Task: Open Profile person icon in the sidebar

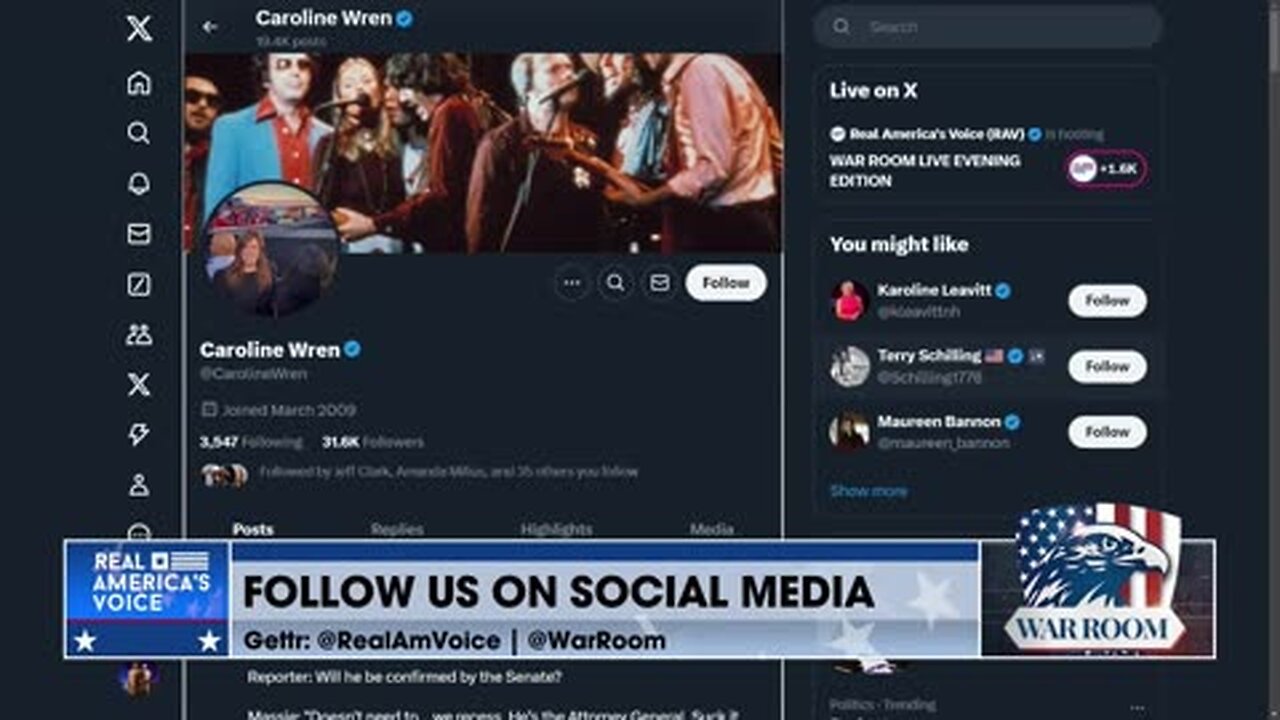Action: pyautogui.click(x=139, y=485)
